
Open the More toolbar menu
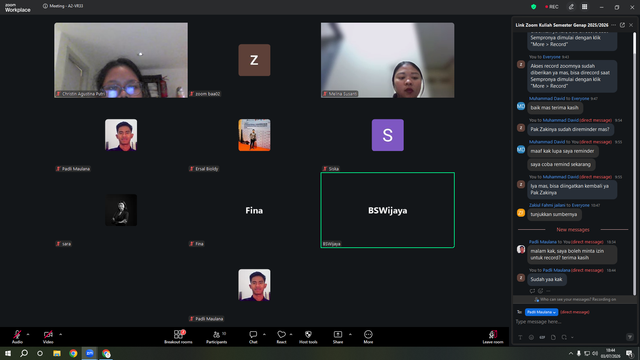coord(368,336)
